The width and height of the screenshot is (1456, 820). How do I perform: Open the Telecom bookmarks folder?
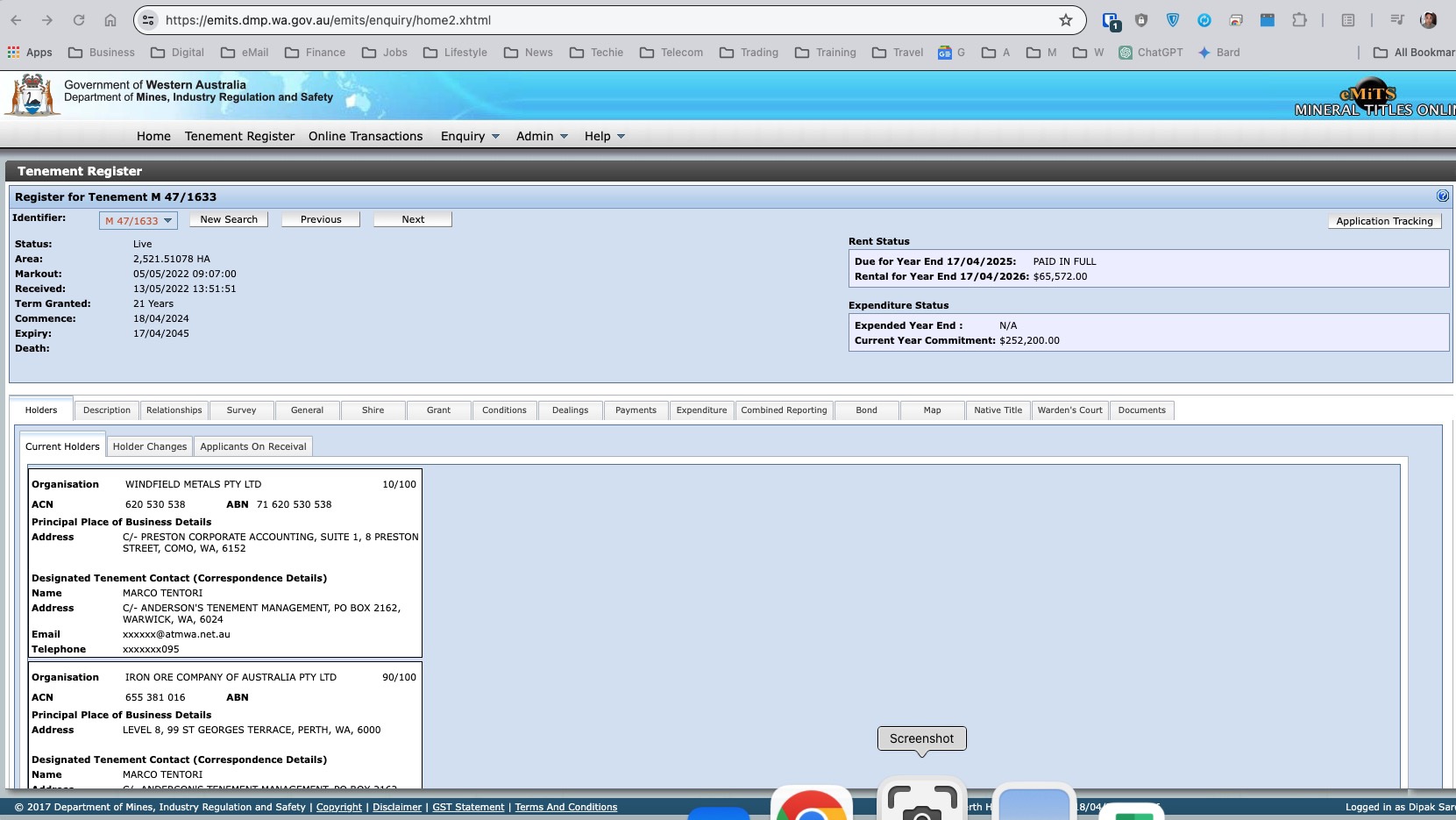tap(671, 53)
